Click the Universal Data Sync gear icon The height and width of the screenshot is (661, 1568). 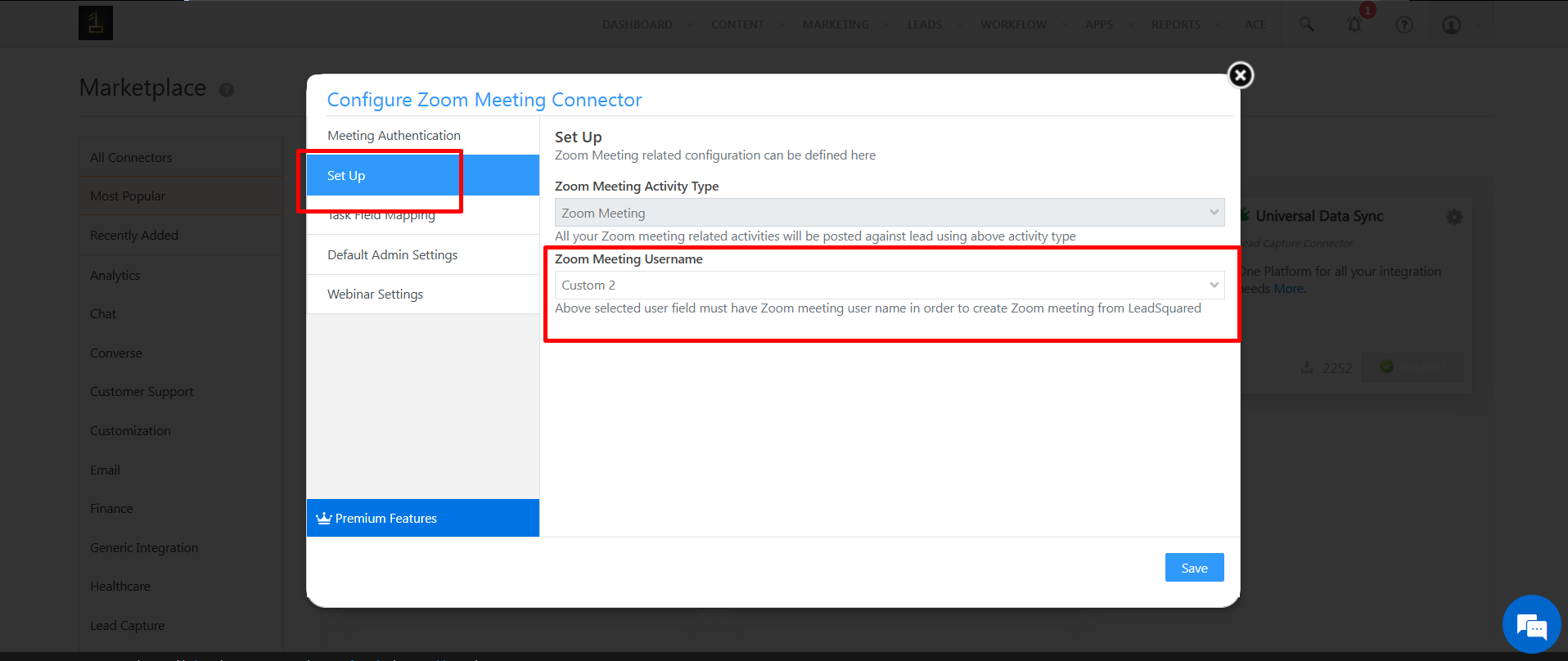pos(1454,217)
